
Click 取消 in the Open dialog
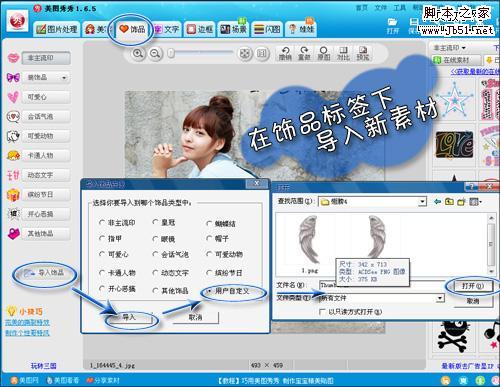(472, 301)
